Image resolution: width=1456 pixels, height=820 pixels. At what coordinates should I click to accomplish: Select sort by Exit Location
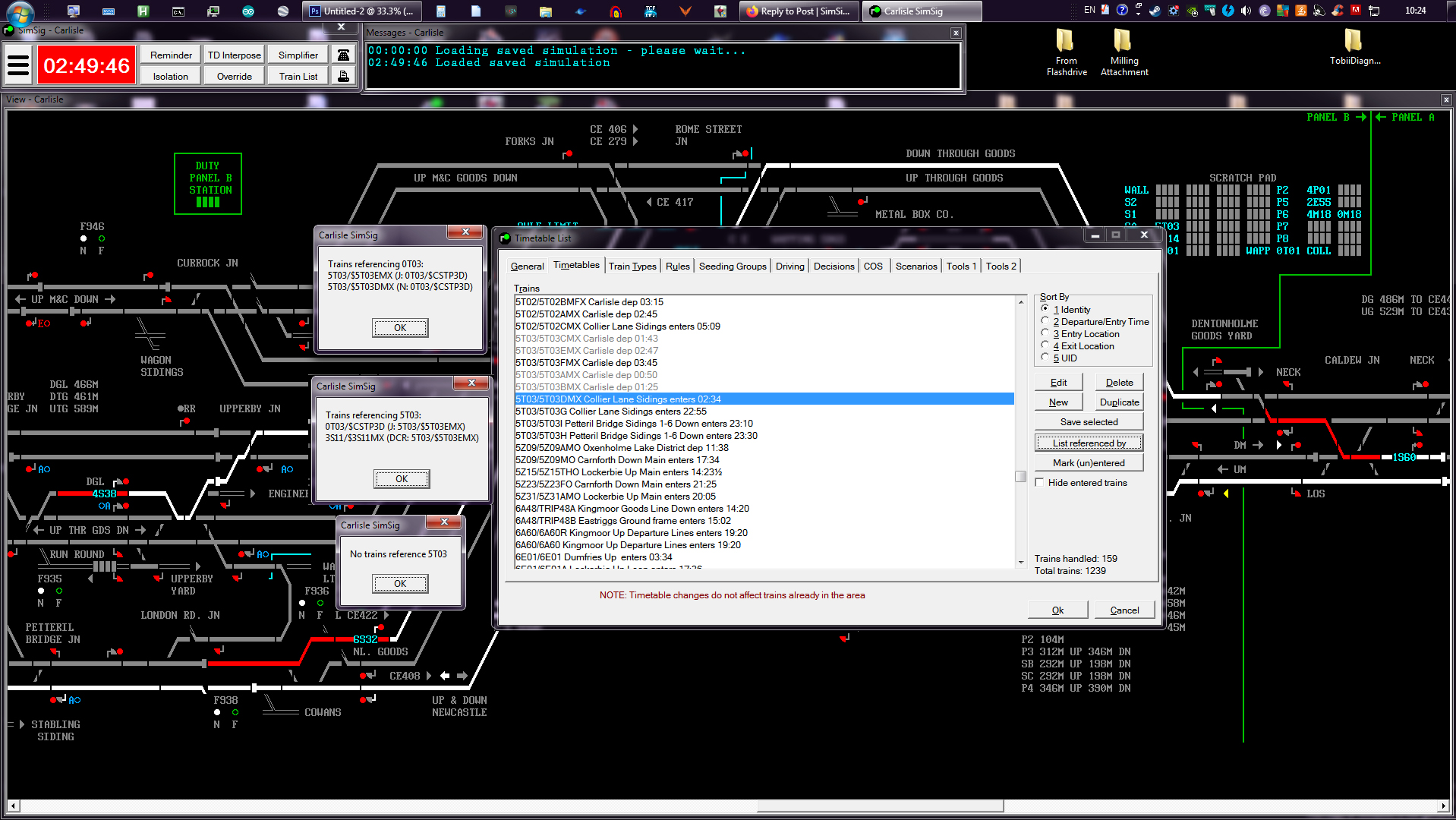pos(1045,345)
